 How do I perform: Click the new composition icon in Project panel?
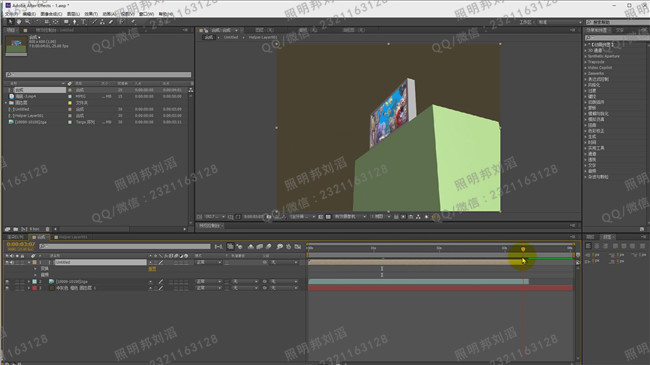pos(24,229)
